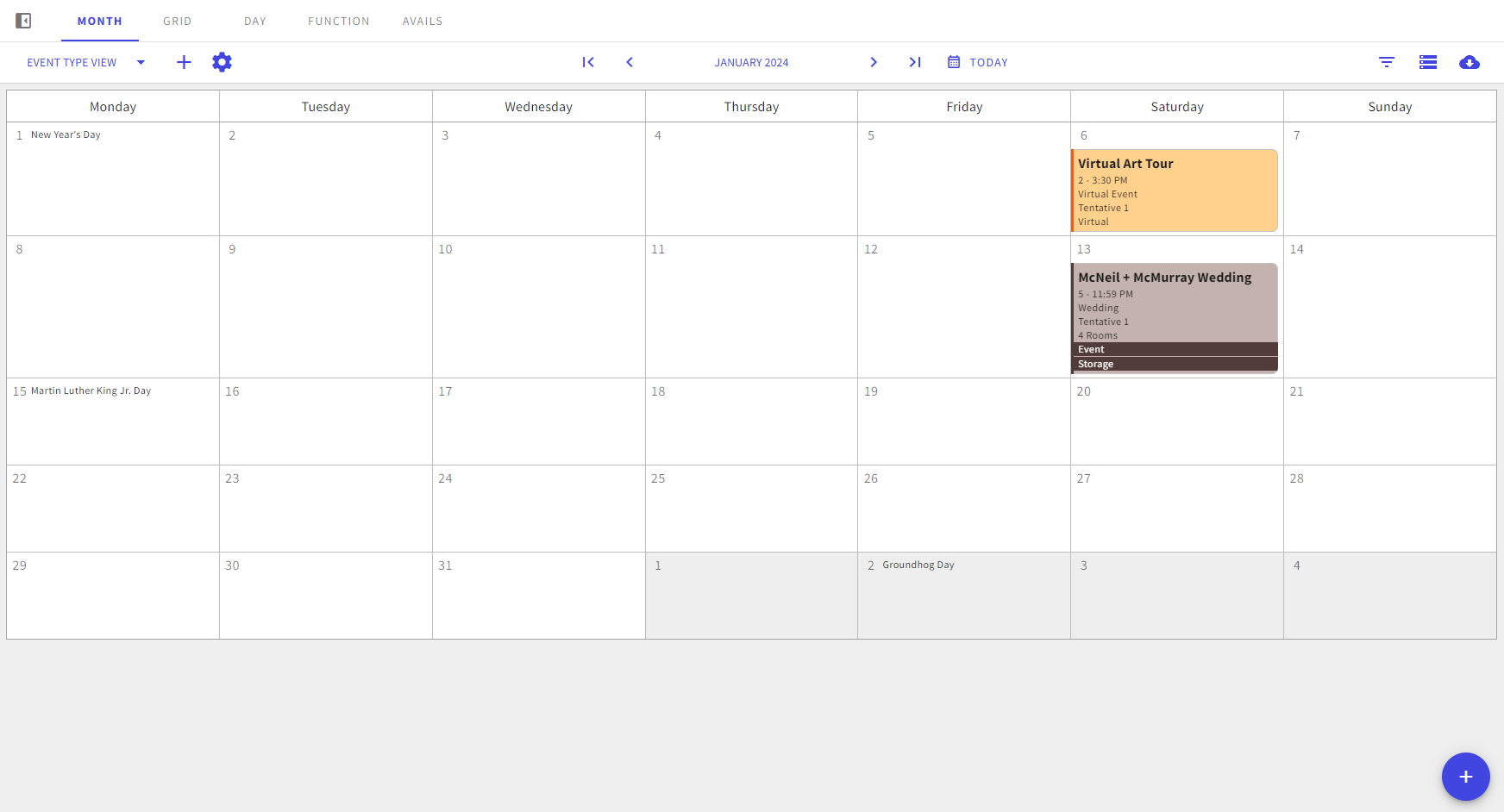Open calendar settings gear
1504x812 pixels.
[222, 62]
